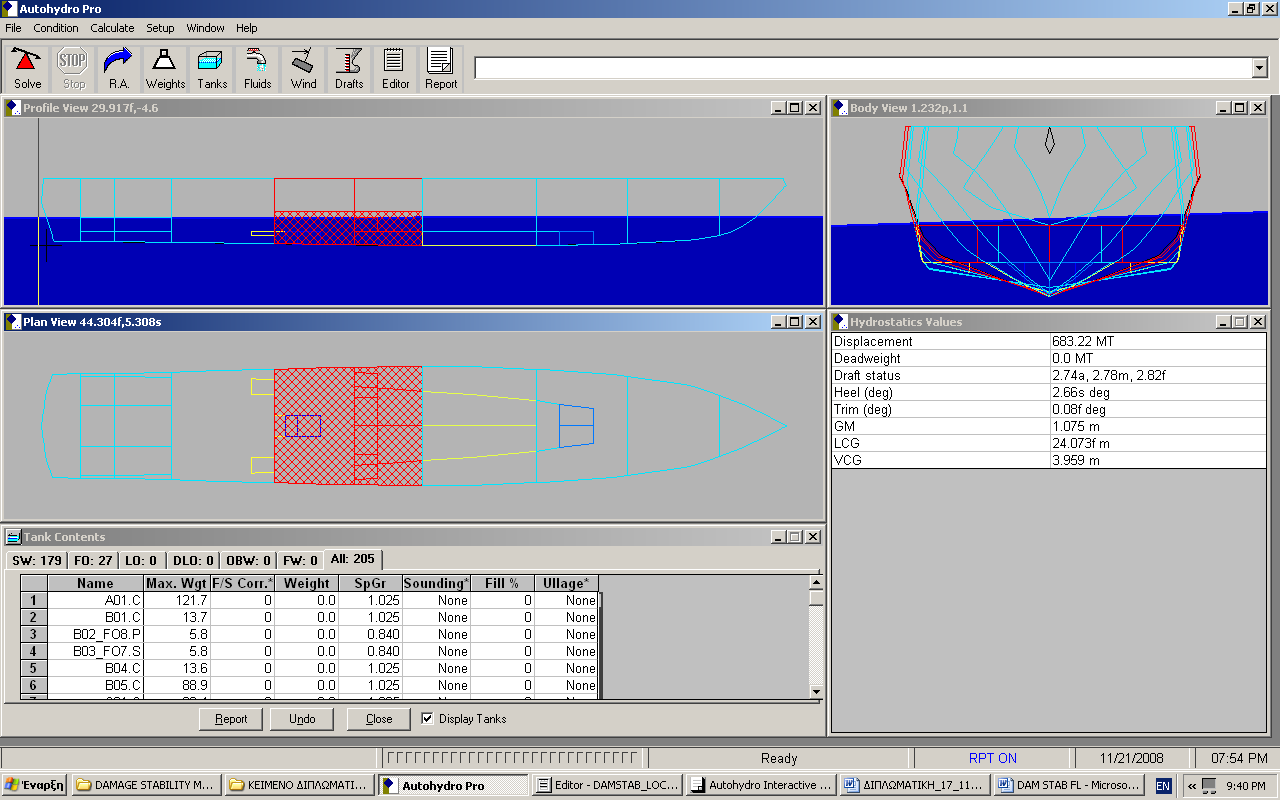
Task: Click the Stop toolbar icon
Action: (x=74, y=68)
